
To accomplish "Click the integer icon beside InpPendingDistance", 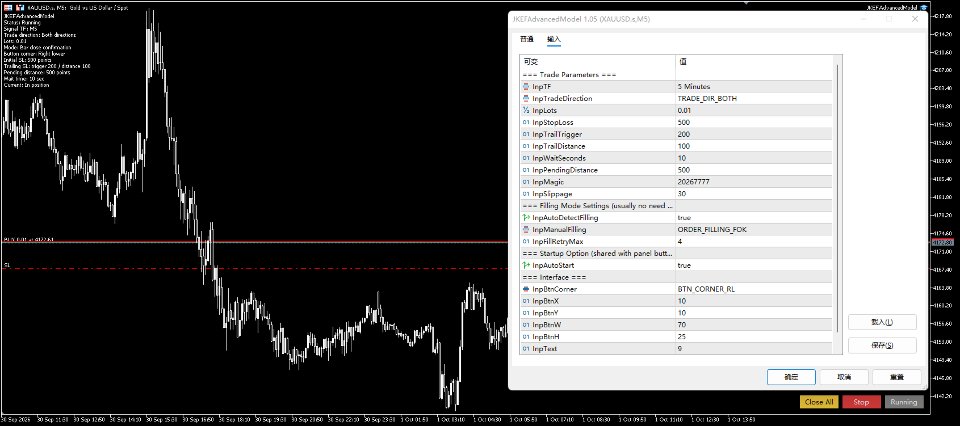I will coord(526,170).
